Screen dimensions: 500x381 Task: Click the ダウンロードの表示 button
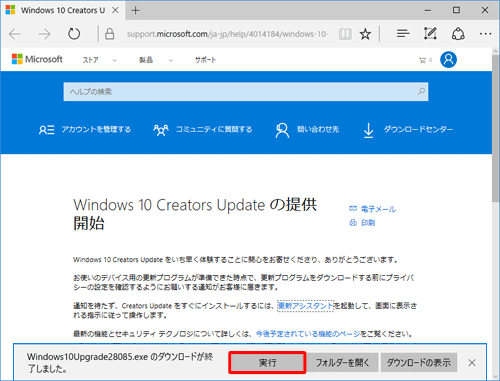(x=419, y=362)
